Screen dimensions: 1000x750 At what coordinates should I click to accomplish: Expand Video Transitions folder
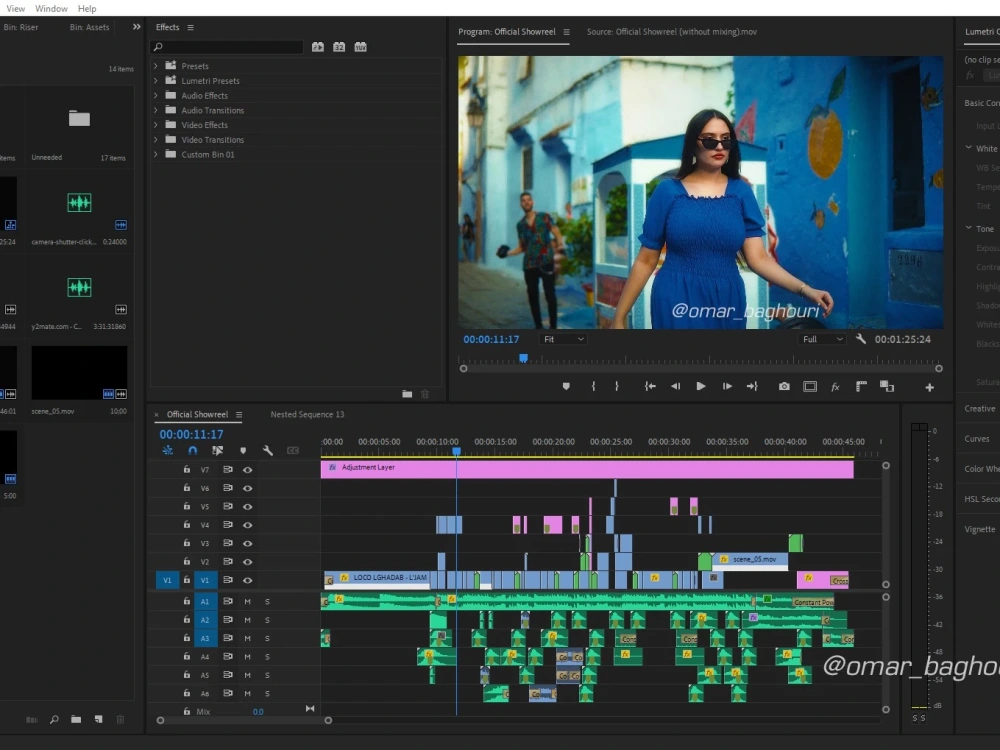click(x=156, y=139)
